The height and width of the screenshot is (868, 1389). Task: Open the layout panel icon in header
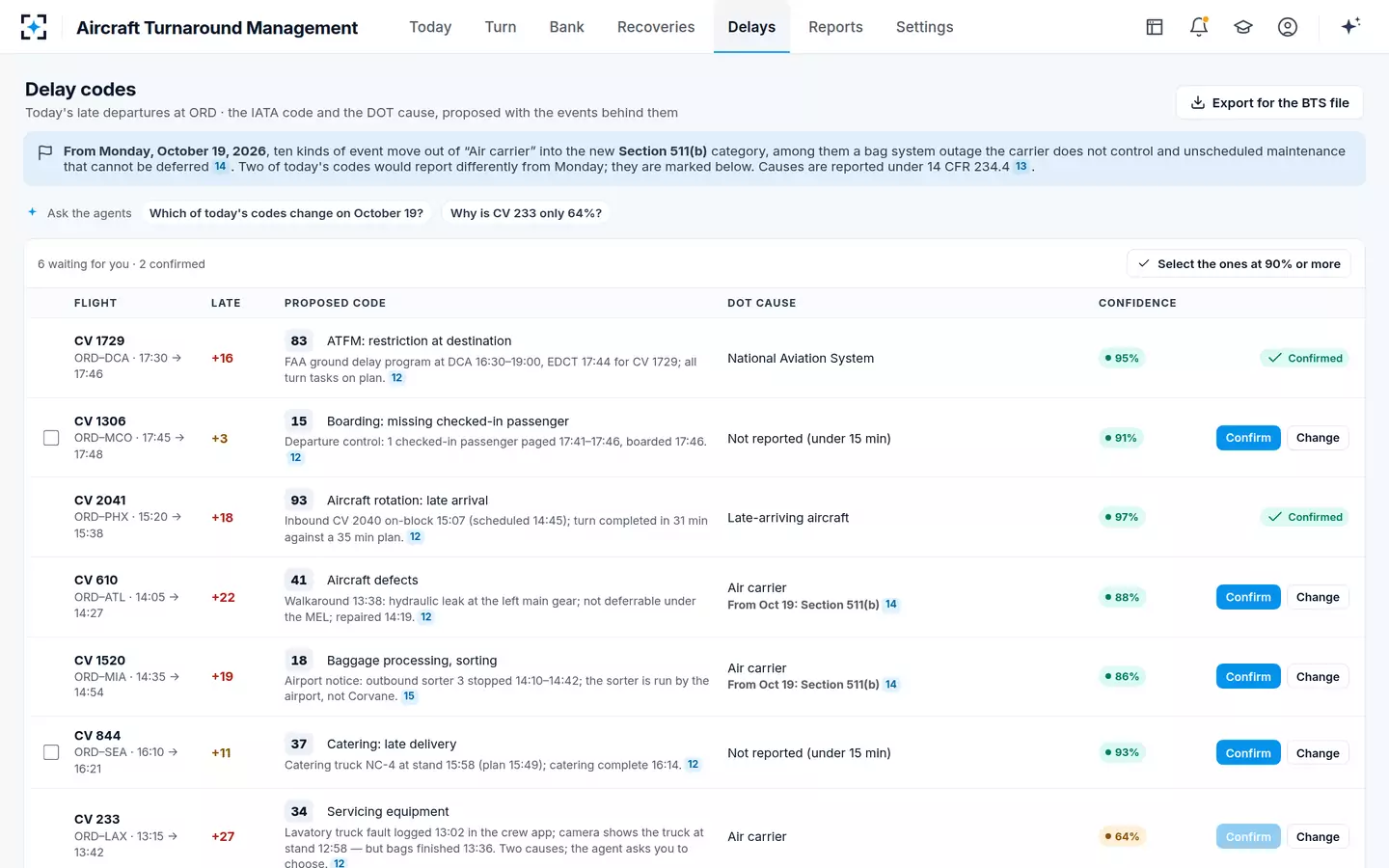1155,27
